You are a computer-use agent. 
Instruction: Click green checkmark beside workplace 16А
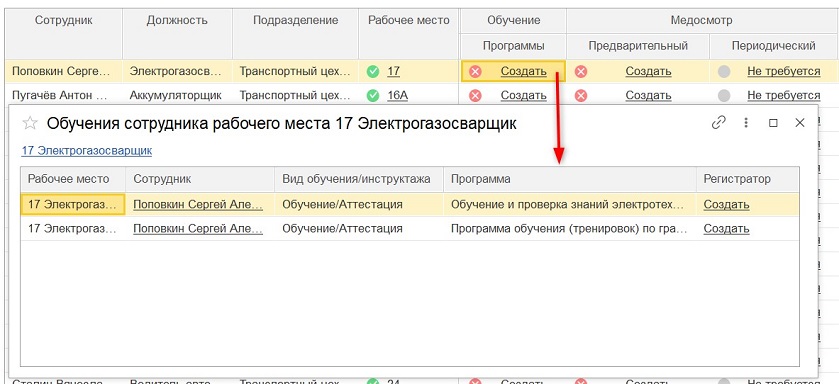(x=373, y=95)
